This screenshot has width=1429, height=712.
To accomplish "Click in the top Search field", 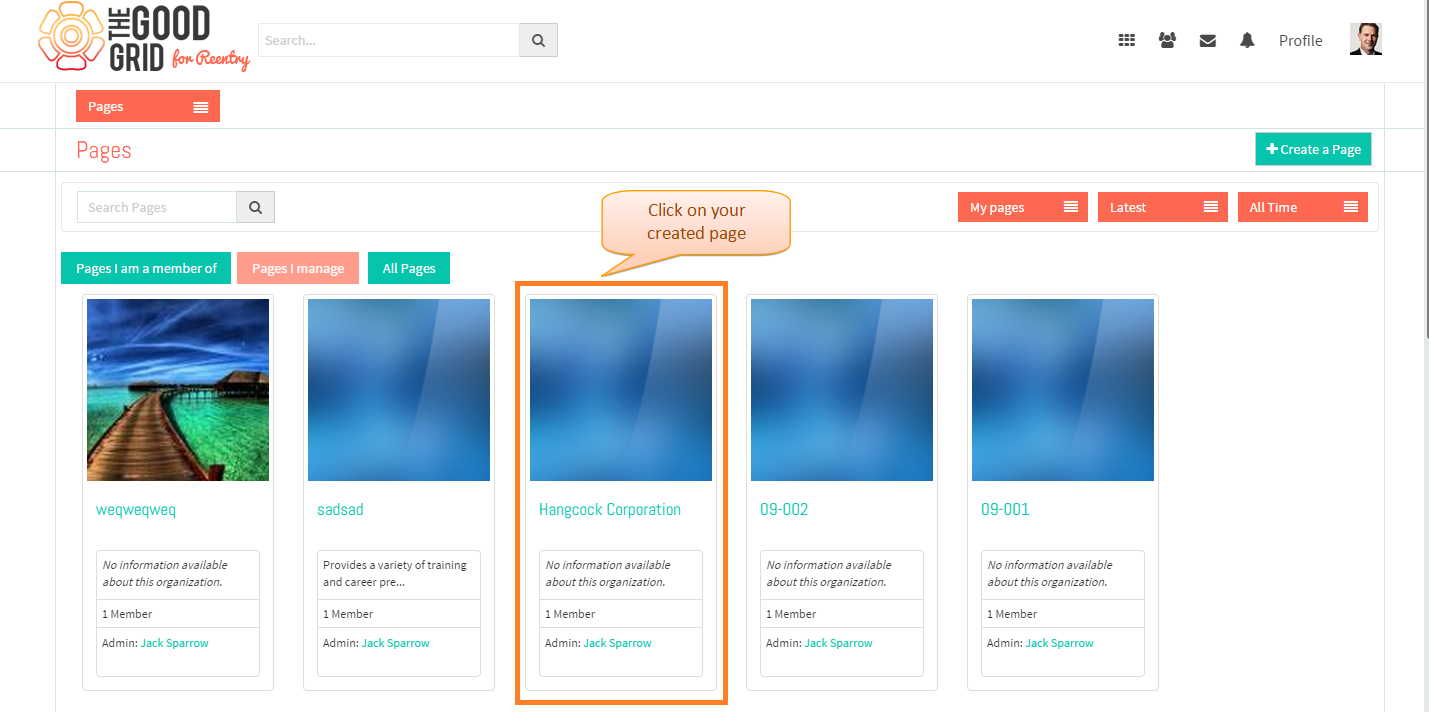I will (389, 40).
